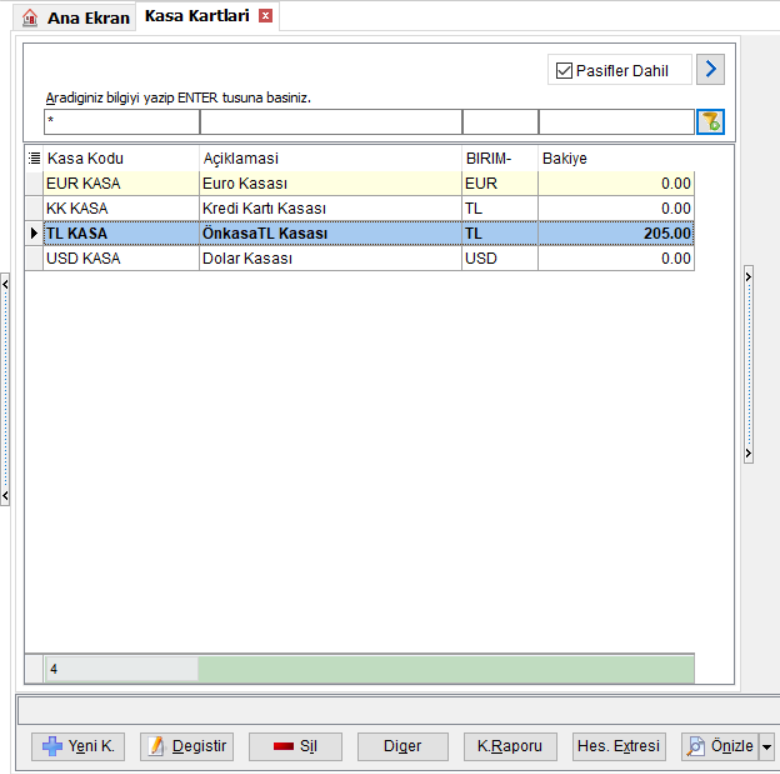Click the BIRIM- column header
The image size is (780, 774).
tap(500, 158)
